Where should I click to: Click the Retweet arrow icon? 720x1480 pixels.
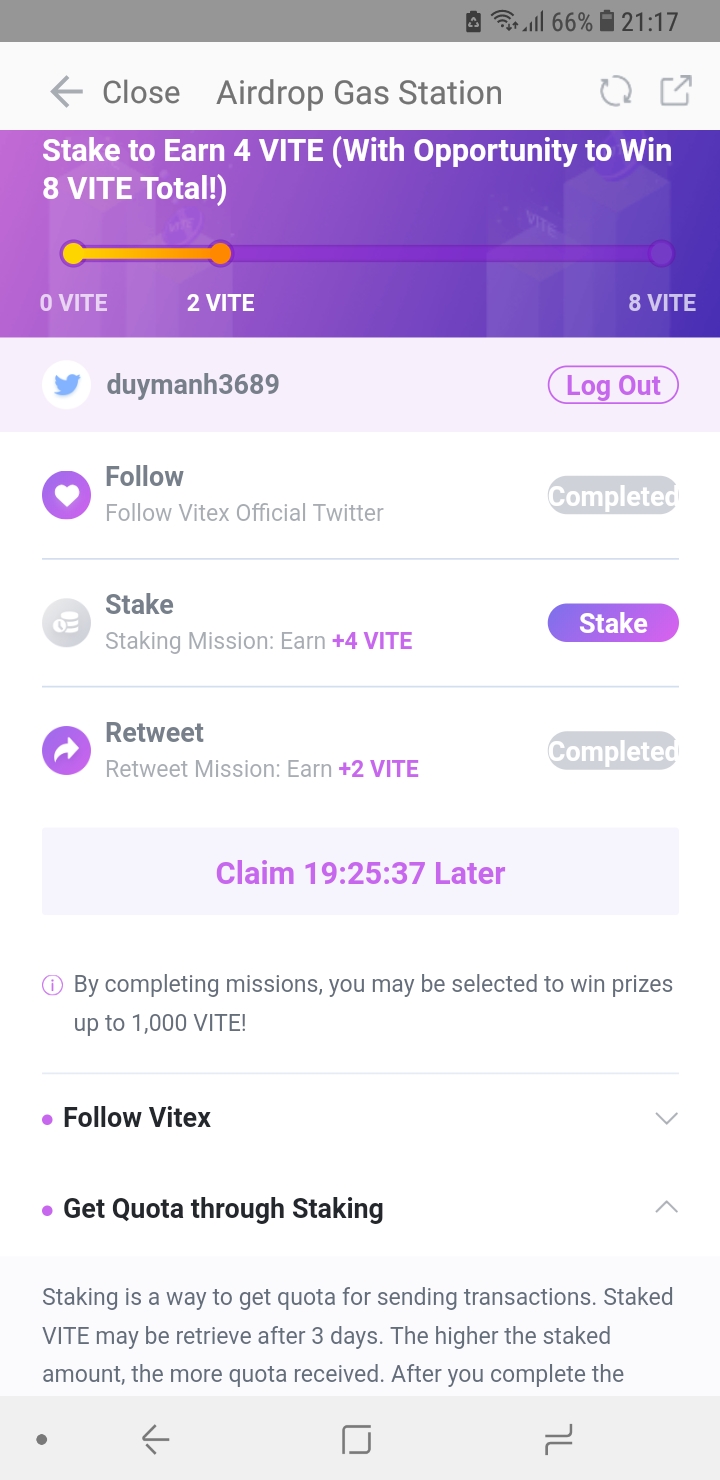pos(66,751)
